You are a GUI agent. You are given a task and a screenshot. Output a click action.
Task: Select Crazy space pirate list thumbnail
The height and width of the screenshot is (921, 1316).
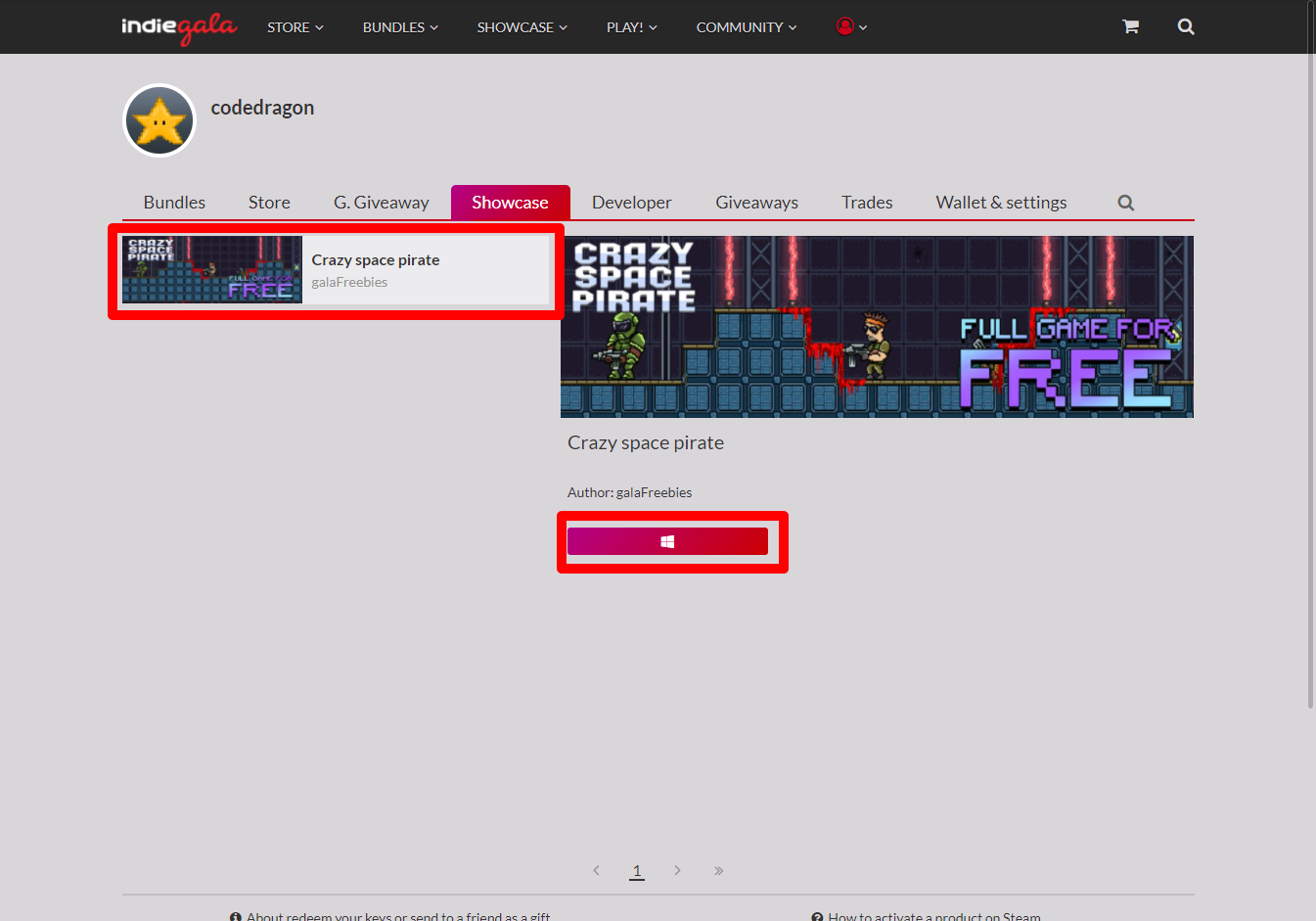[212, 269]
